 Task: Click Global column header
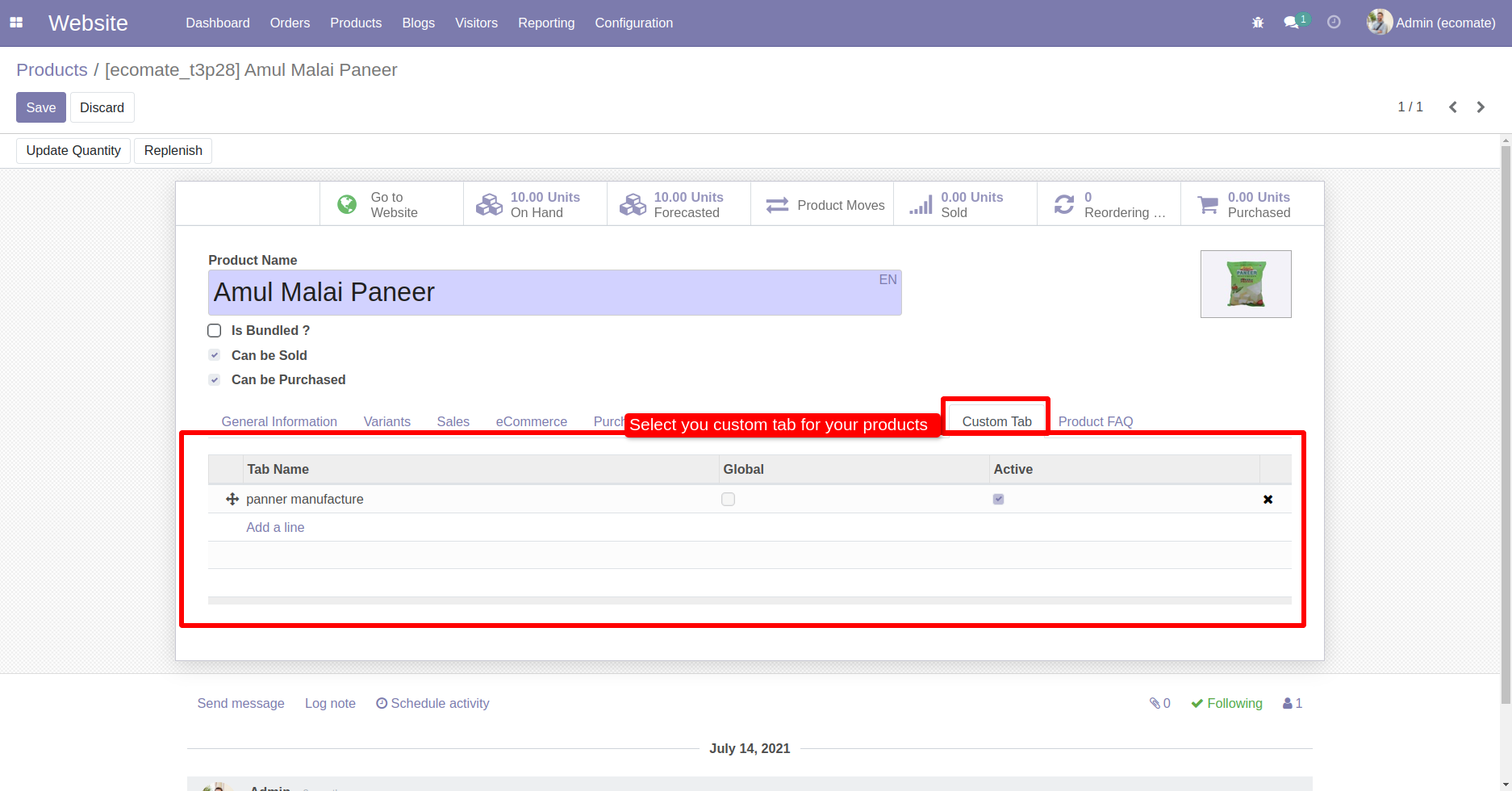click(854, 470)
